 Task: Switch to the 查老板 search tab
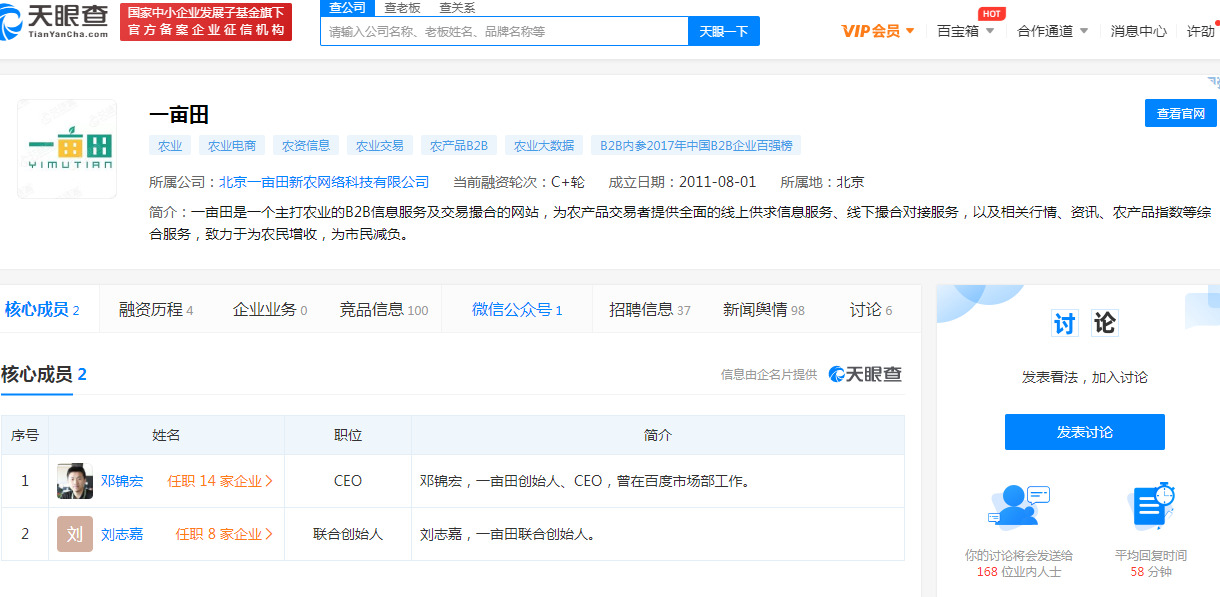[403, 8]
